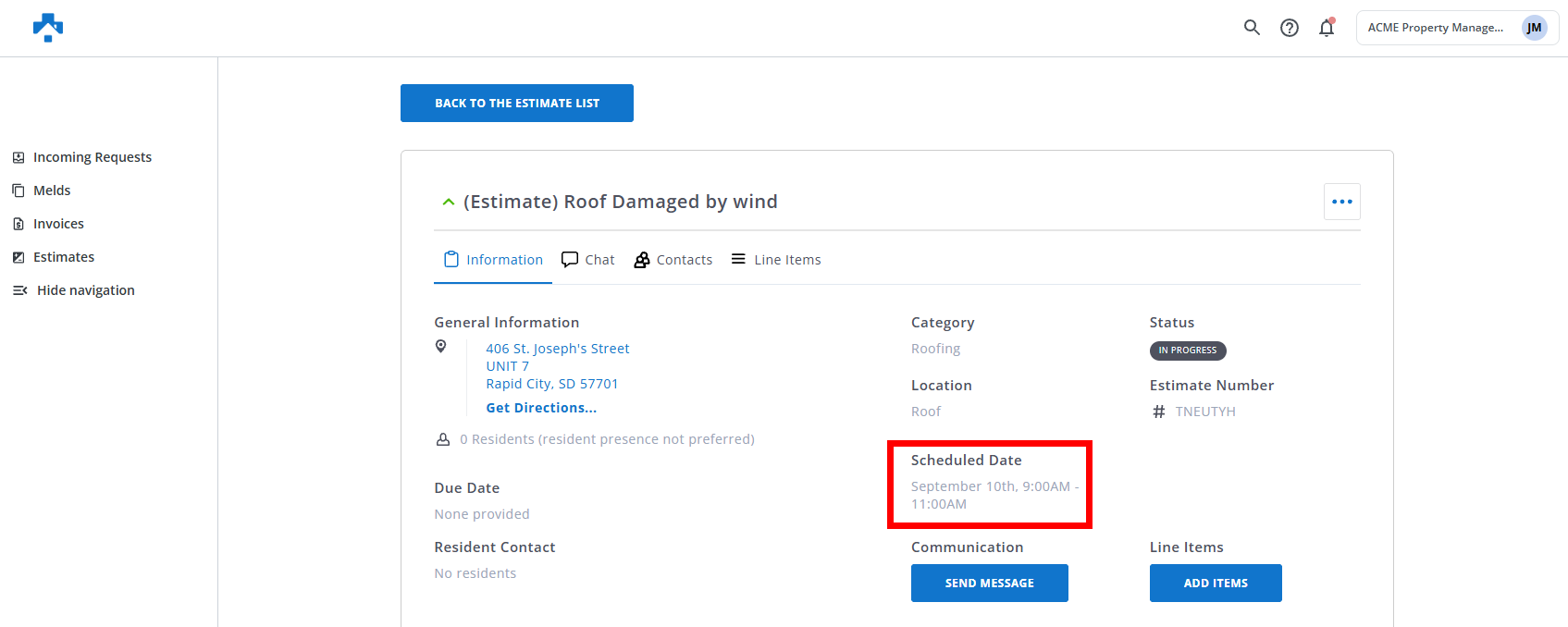Go to Incoming Requests
This screenshot has width=1568, height=627.
click(x=82, y=157)
